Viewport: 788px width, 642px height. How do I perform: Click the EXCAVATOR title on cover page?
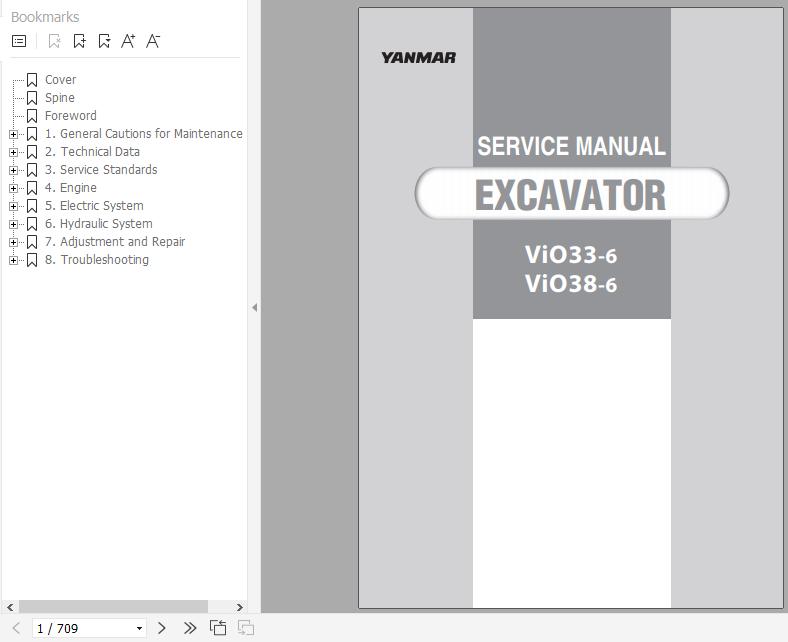click(571, 195)
